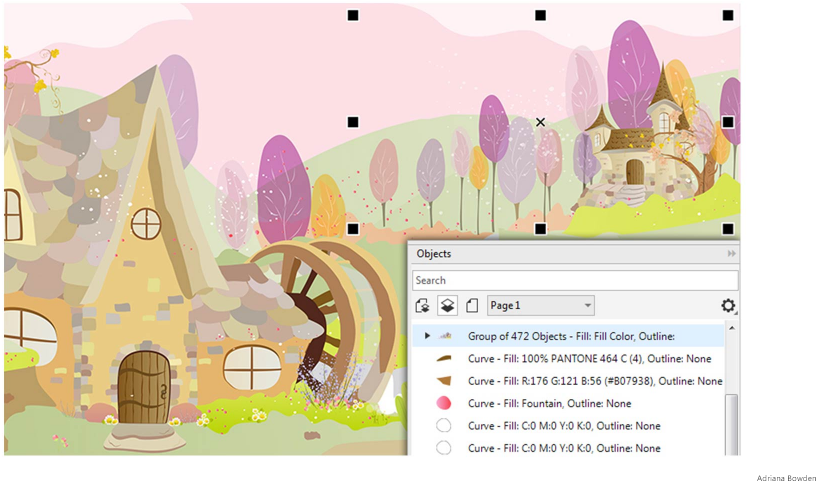
Task: Click the group thumbnail icon in list
Action: [446, 336]
